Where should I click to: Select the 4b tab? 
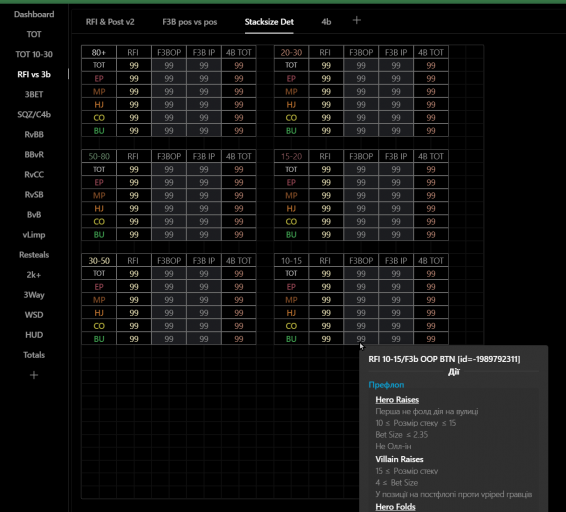pos(326,22)
